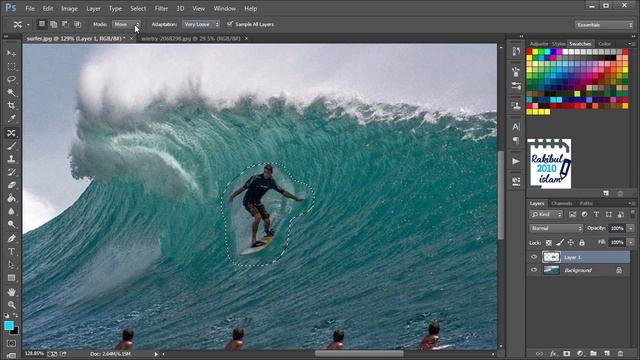The width and height of the screenshot is (640, 360).
Task: Select the Content-Aware Move tool in toolbox
Action: click(x=11, y=133)
